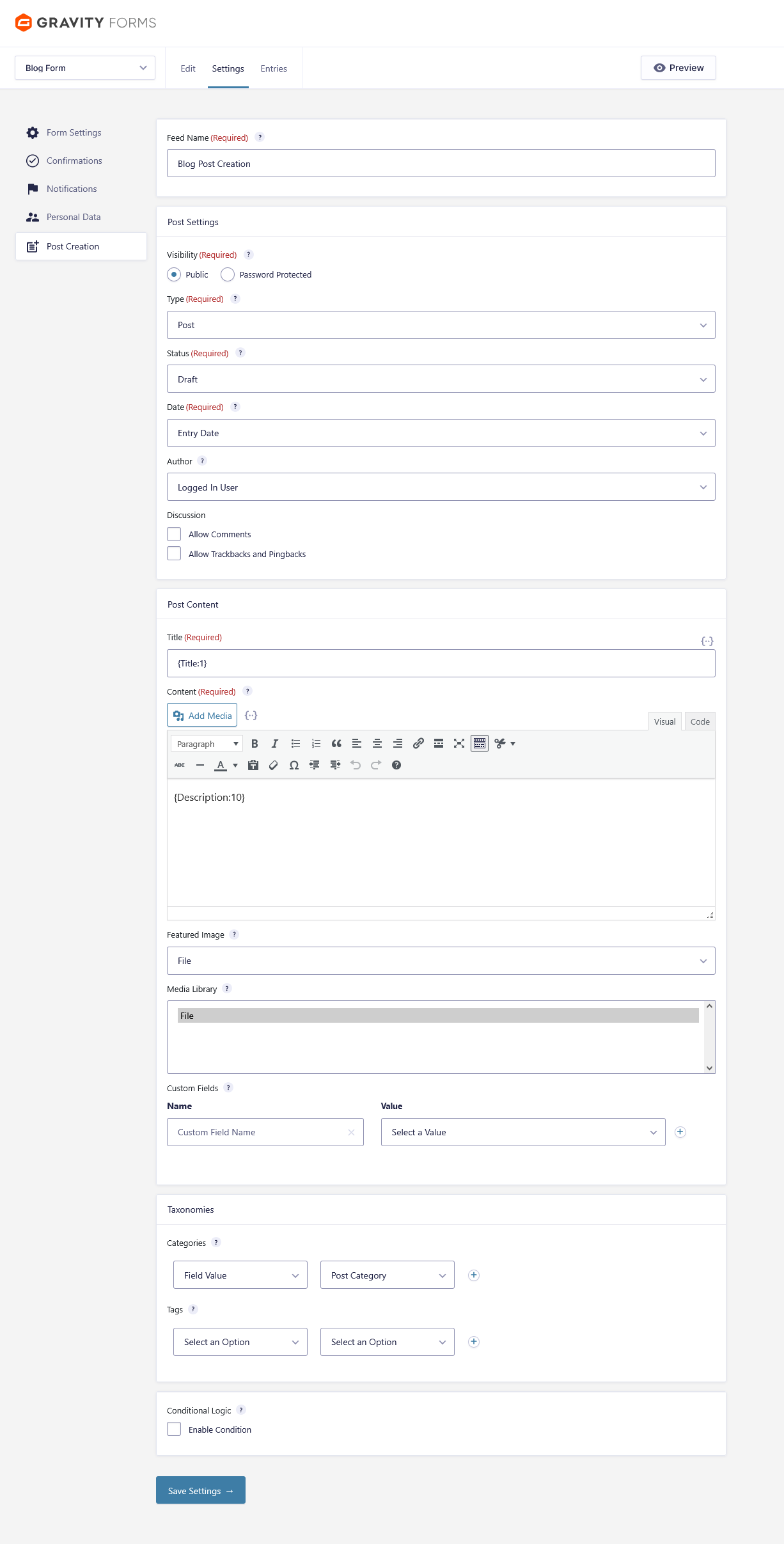Image resolution: width=784 pixels, height=1544 pixels.
Task: Click the Save Settings button
Action: pyautogui.click(x=201, y=1491)
